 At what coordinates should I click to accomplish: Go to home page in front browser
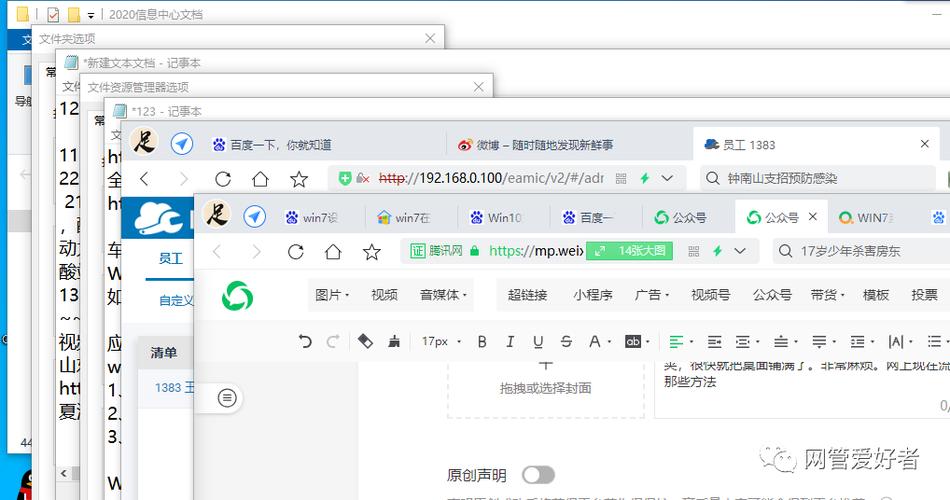coord(333,252)
